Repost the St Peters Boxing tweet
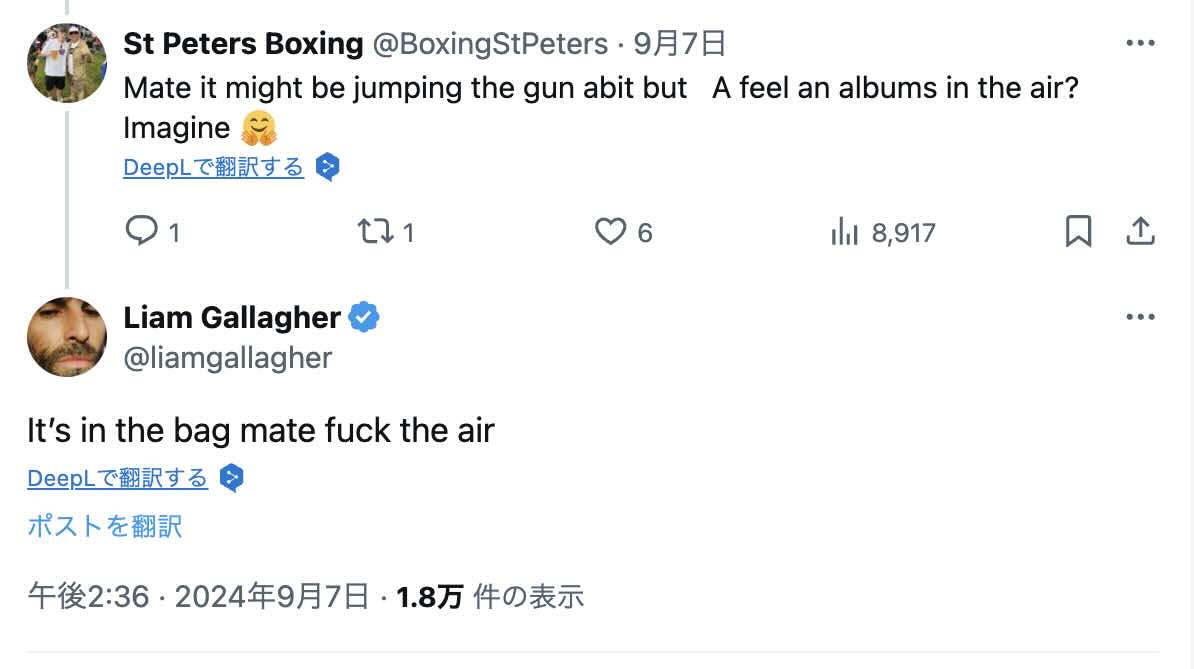 point(375,232)
